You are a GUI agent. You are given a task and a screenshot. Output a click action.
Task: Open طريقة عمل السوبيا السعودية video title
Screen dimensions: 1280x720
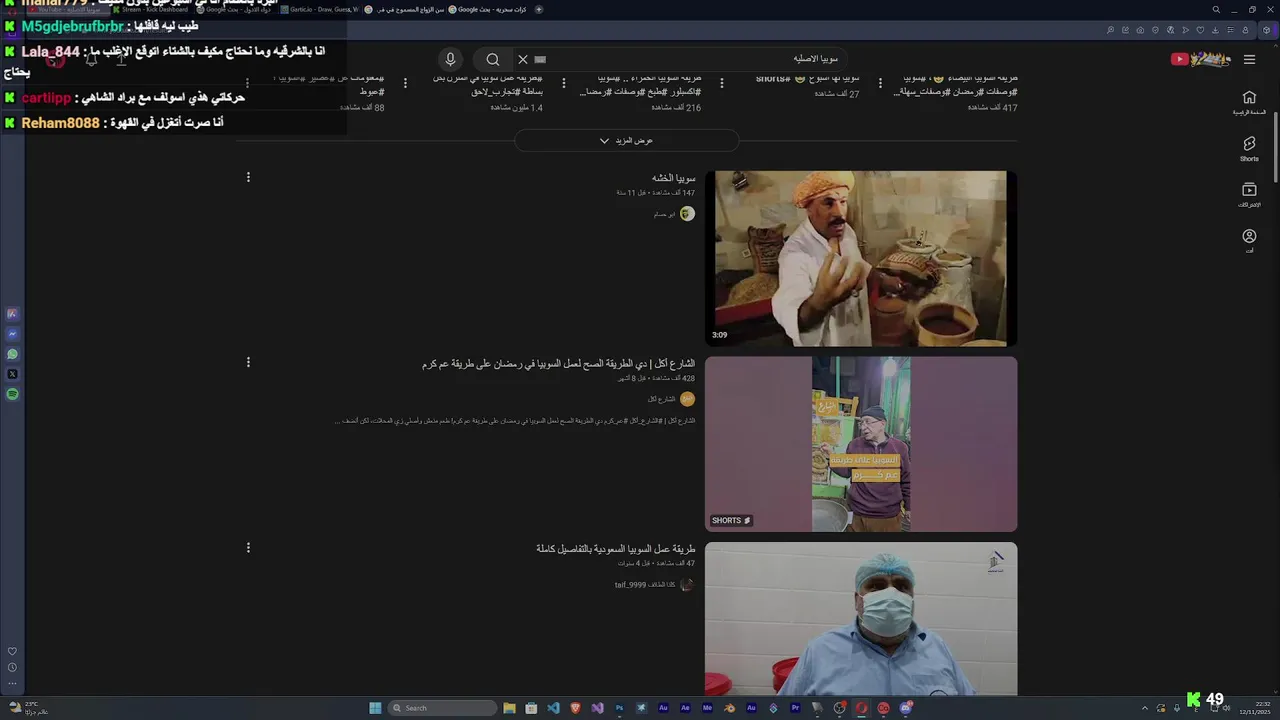(615, 549)
